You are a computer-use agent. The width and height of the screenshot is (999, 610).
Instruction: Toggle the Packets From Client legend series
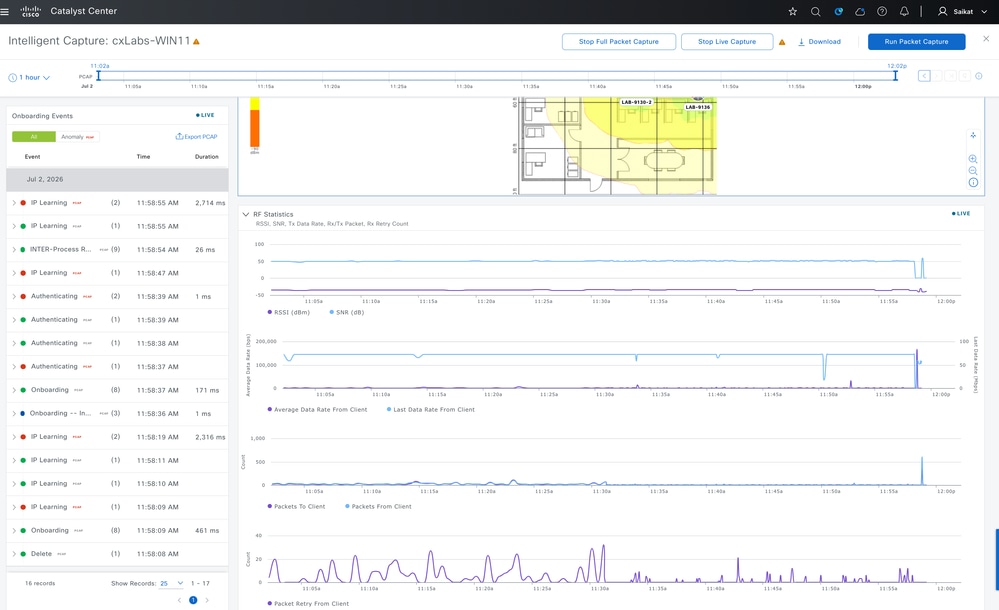(378, 506)
